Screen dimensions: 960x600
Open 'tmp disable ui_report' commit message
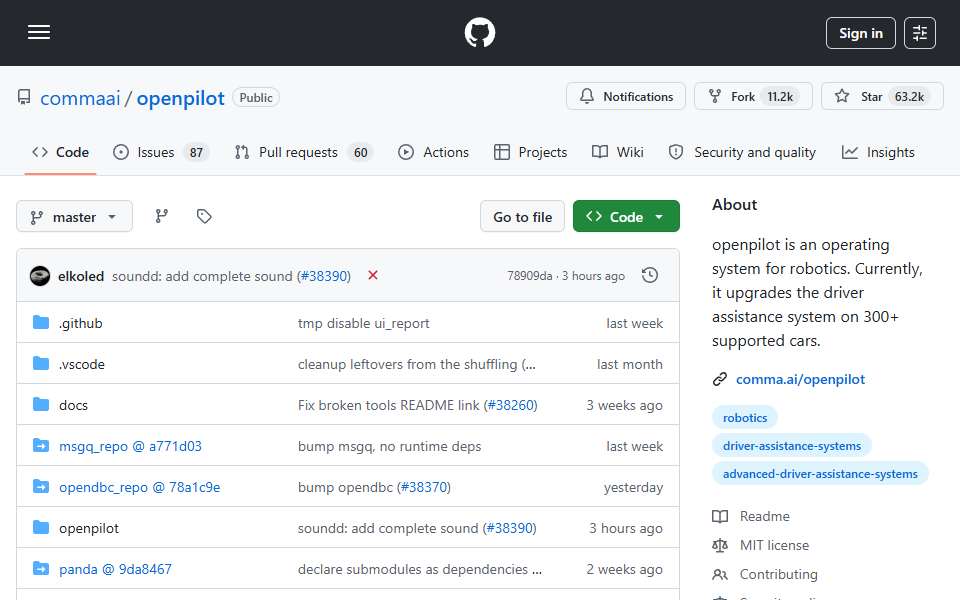coord(364,323)
